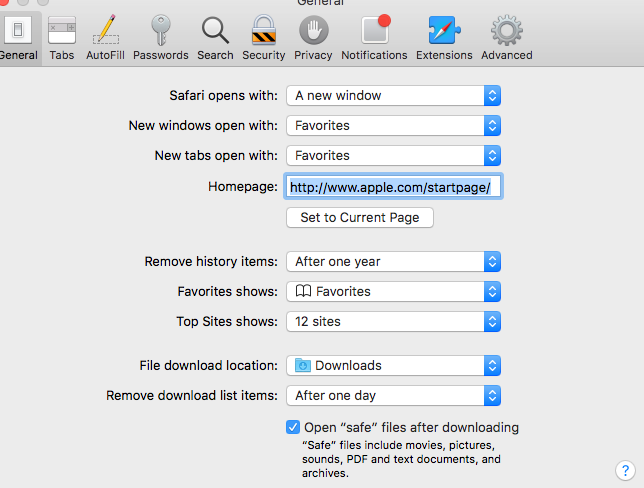Open Notifications preferences icon

point(374,39)
